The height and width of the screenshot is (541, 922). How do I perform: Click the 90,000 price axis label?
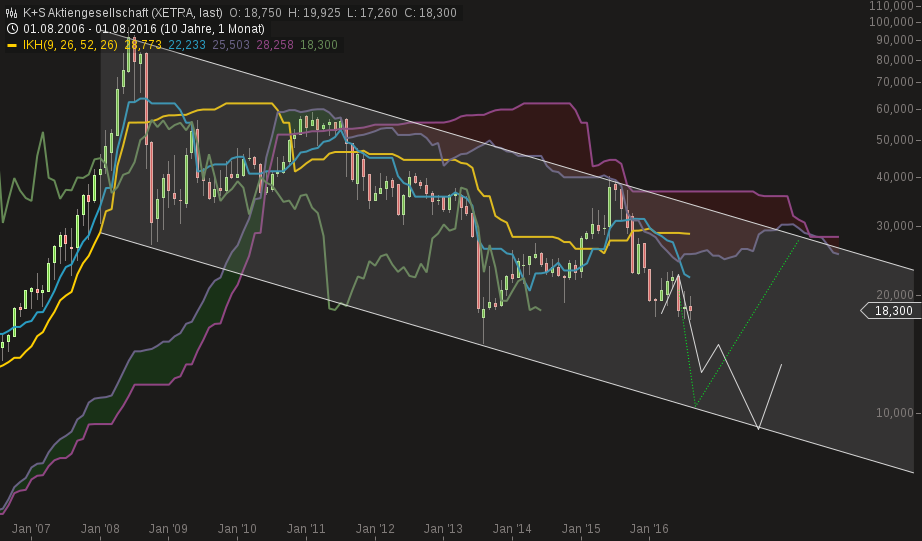(894, 40)
